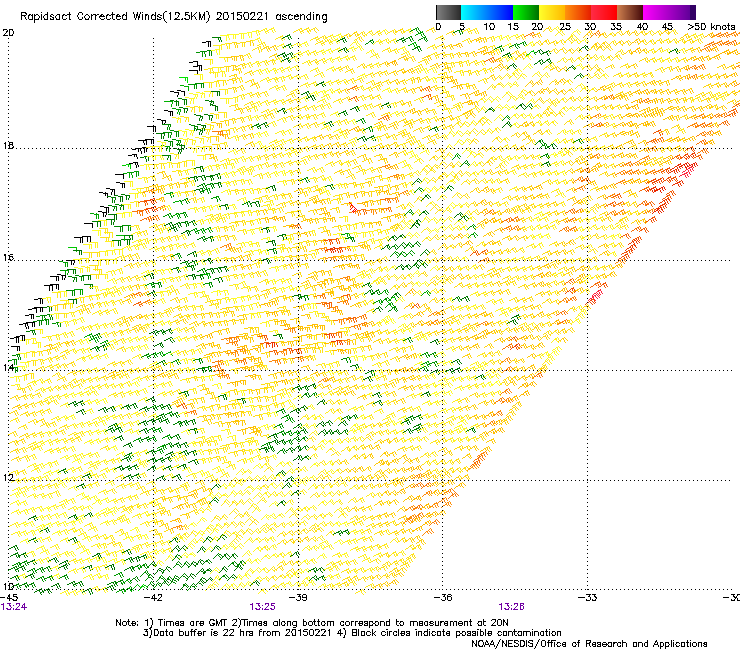Click legend tick label '40'
The height and width of the screenshot is (650, 740).
tap(642, 26)
